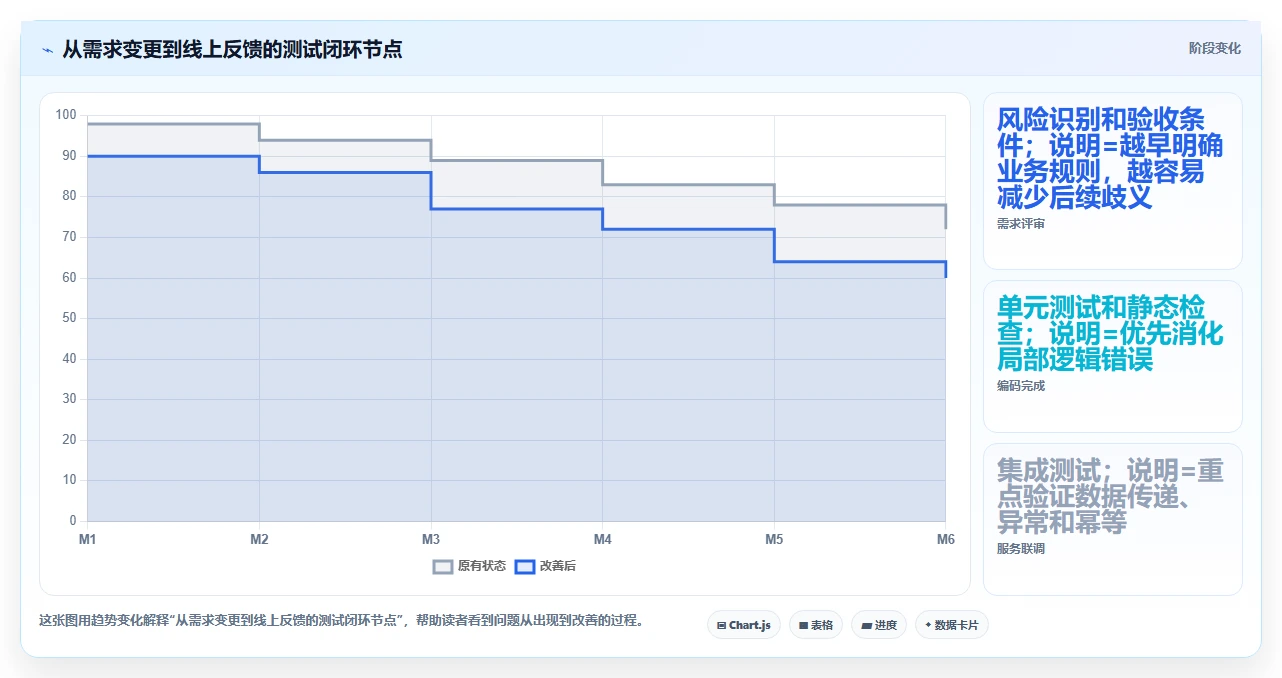Click the blue 改善后 legend swatch

click(x=525, y=567)
